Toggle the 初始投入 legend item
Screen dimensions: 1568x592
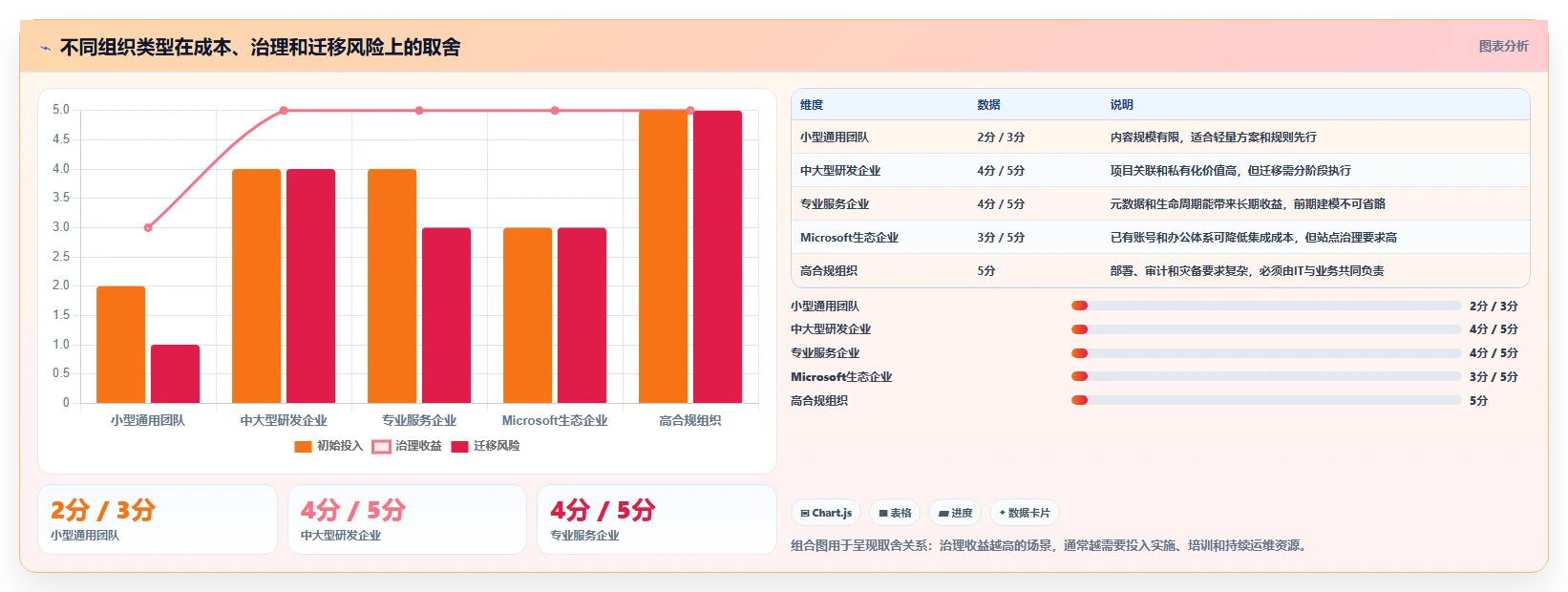[x=328, y=446]
